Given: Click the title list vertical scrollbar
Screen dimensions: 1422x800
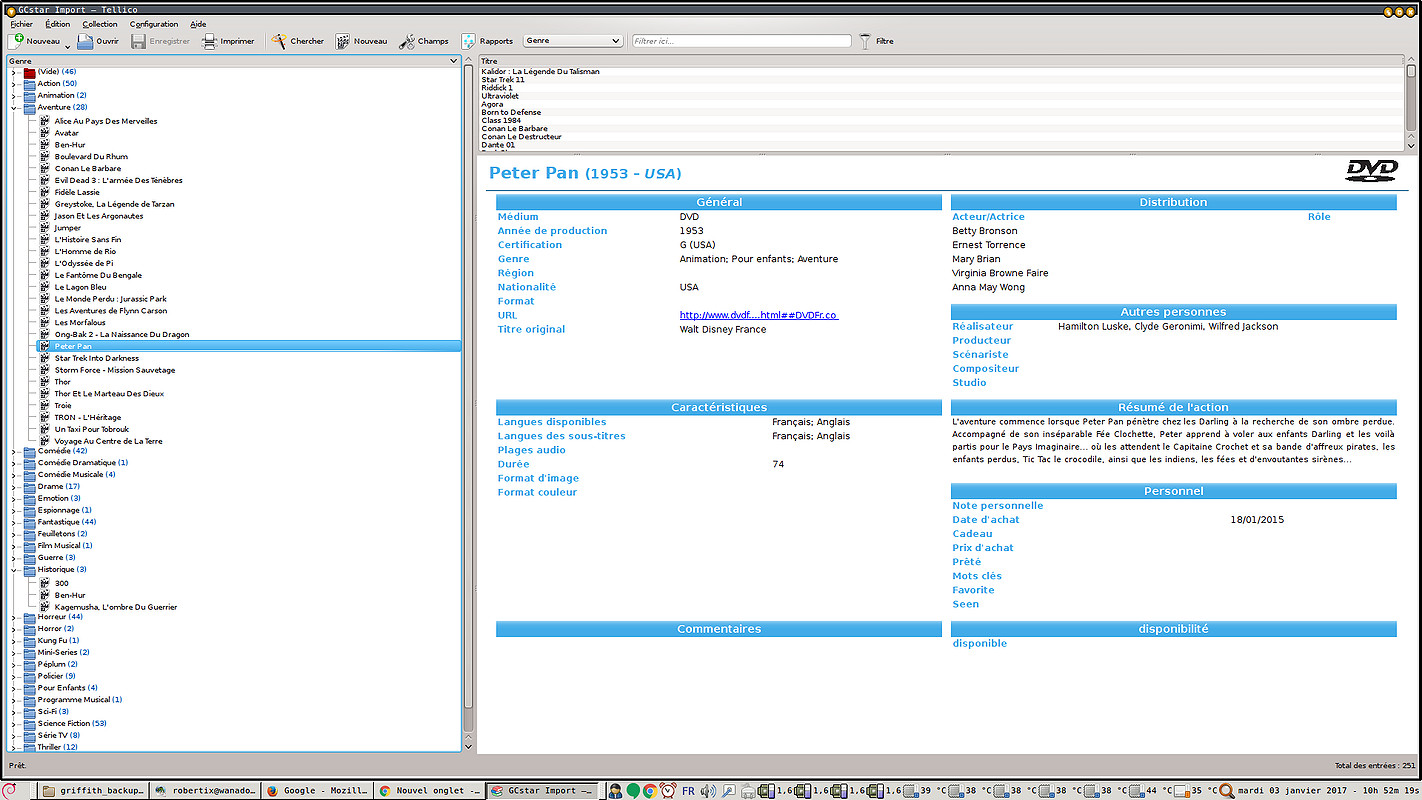Looking at the screenshot, I should [1411, 105].
